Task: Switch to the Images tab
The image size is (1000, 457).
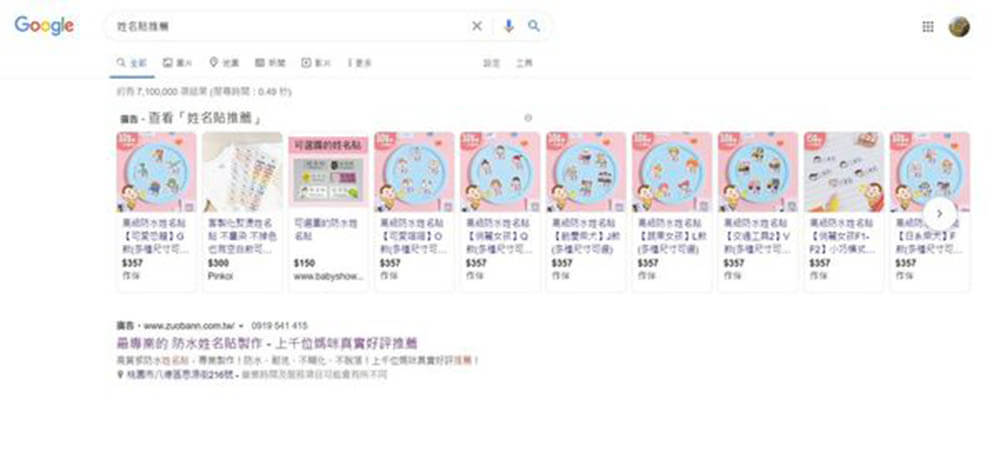Action: point(177,63)
